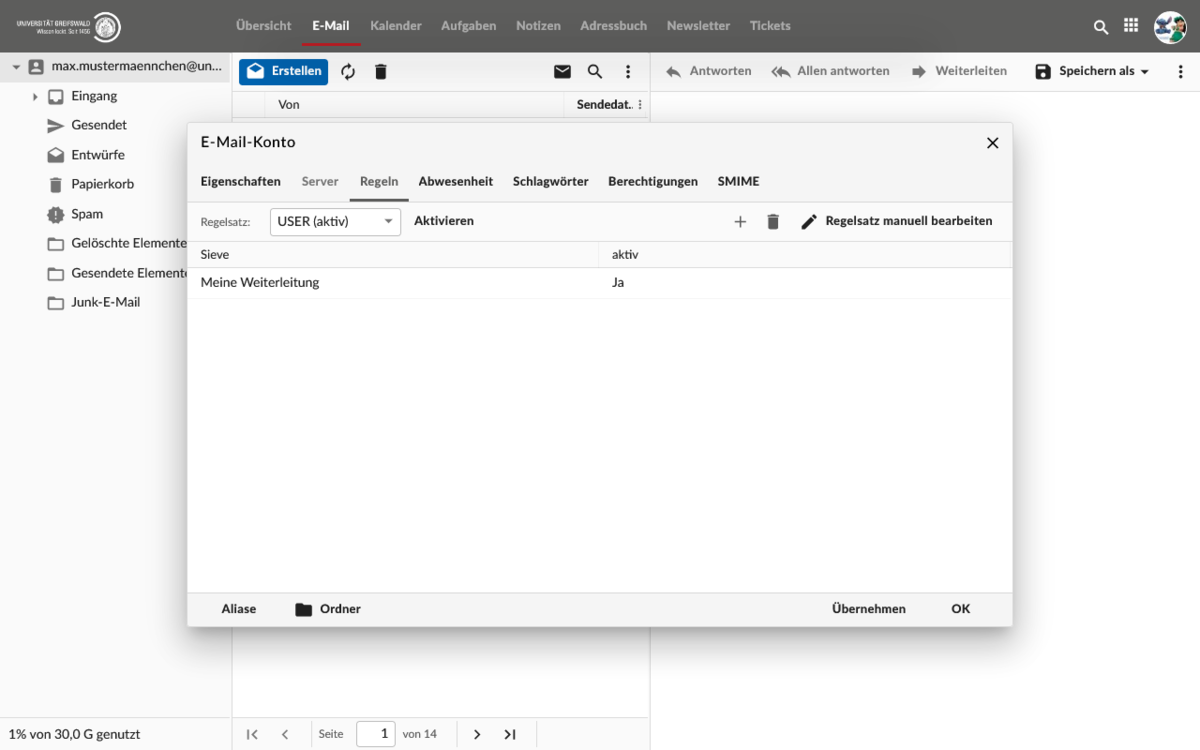Switch to the Abwesenheit tab
The width and height of the screenshot is (1200, 750).
click(455, 182)
